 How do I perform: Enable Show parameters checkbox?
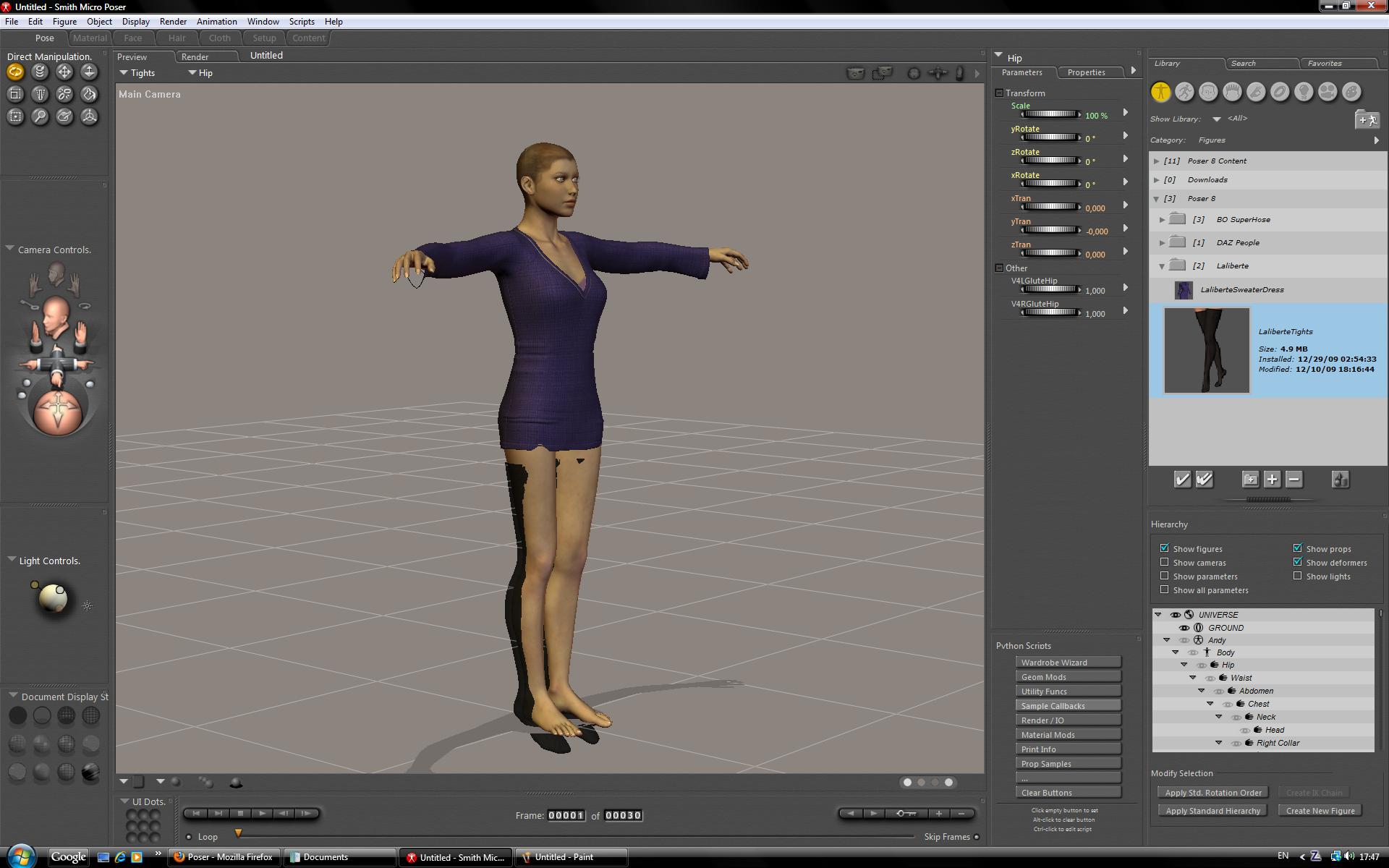click(x=1164, y=576)
